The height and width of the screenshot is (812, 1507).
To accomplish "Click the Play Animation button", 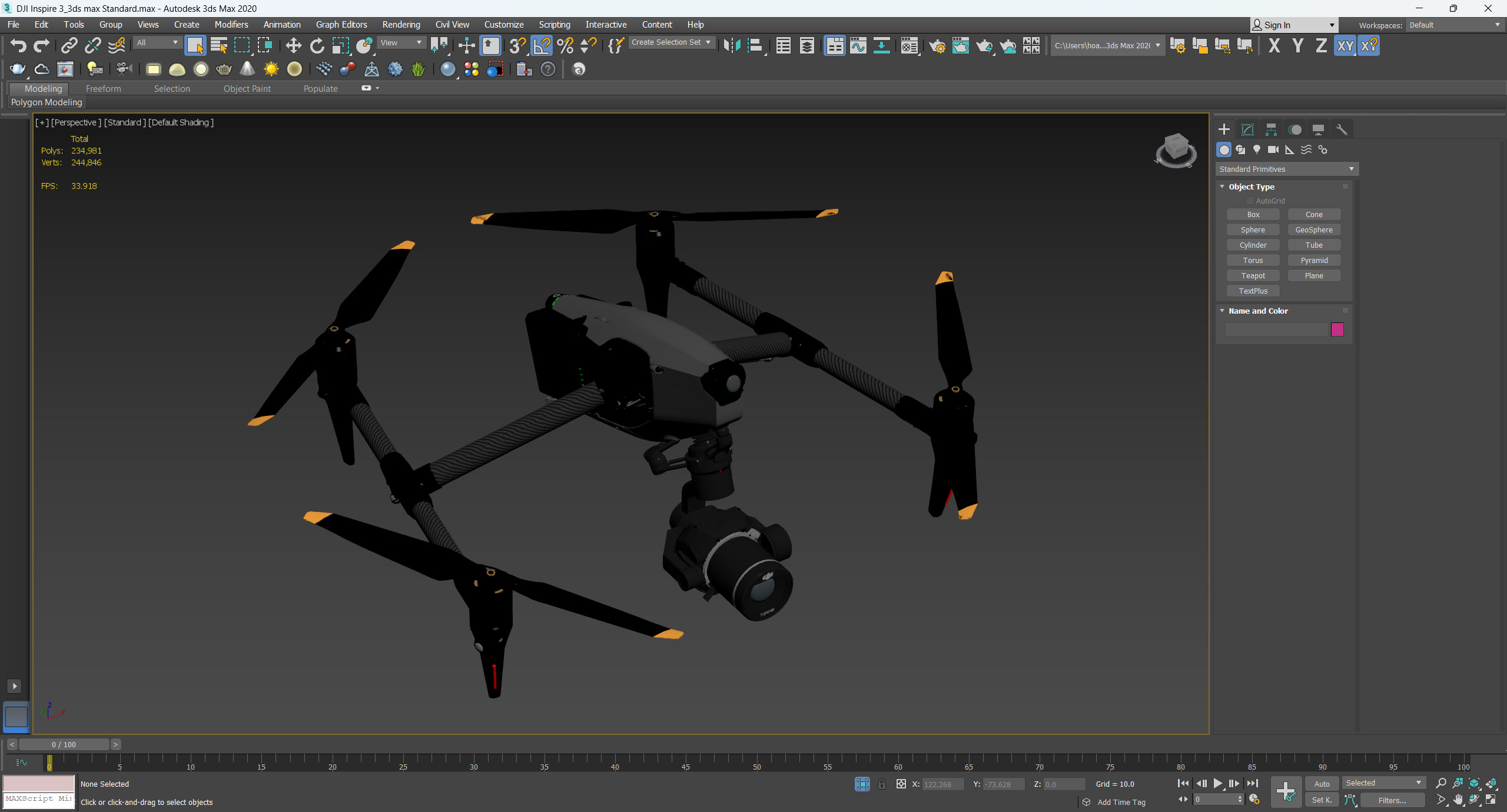I will 1218,783.
